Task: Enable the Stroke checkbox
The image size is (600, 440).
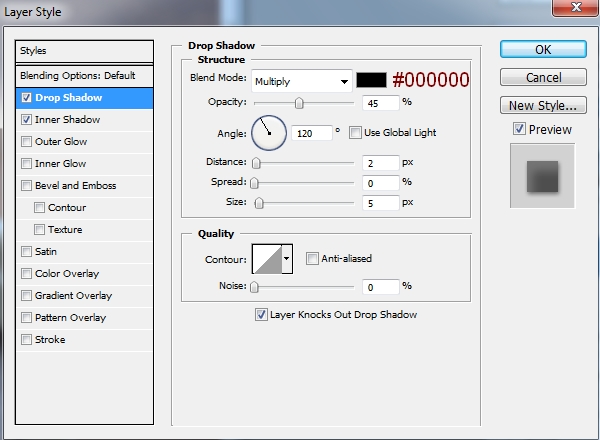Action: (x=26, y=340)
